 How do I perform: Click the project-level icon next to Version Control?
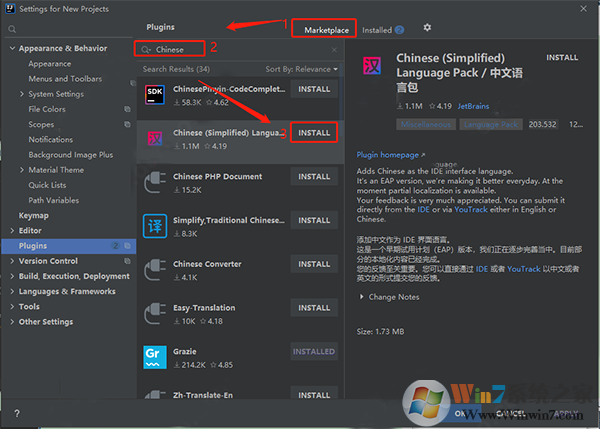pyautogui.click(x=127, y=261)
